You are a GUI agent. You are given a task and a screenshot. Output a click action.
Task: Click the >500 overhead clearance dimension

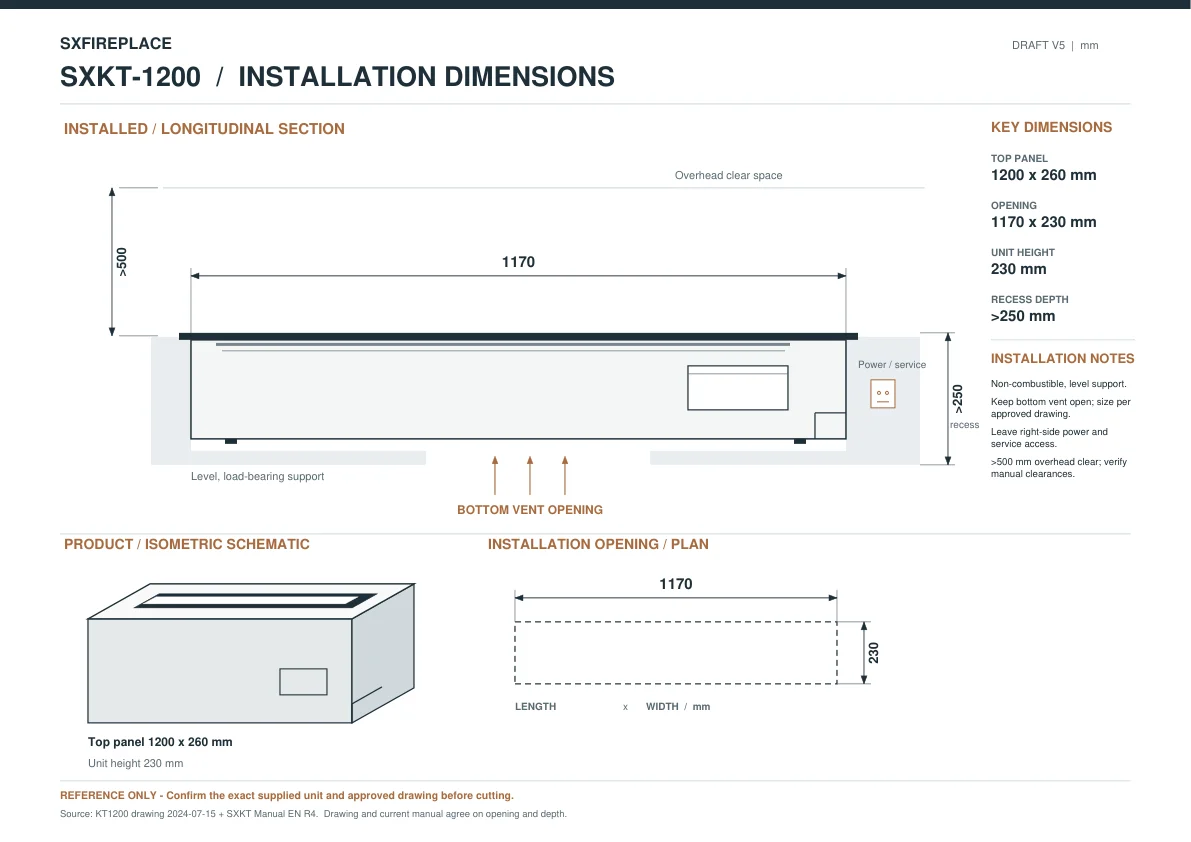point(122,262)
